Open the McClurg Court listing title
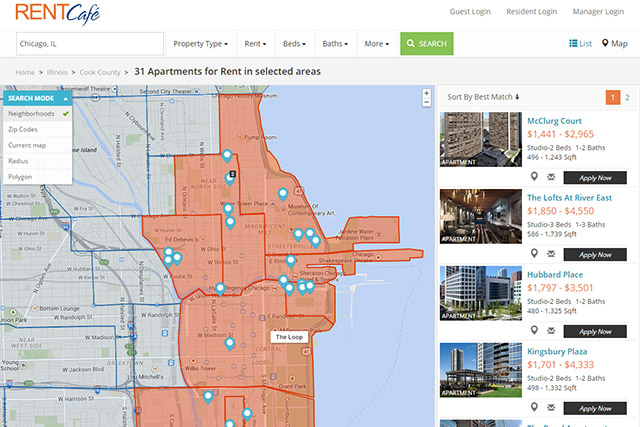 (554, 121)
